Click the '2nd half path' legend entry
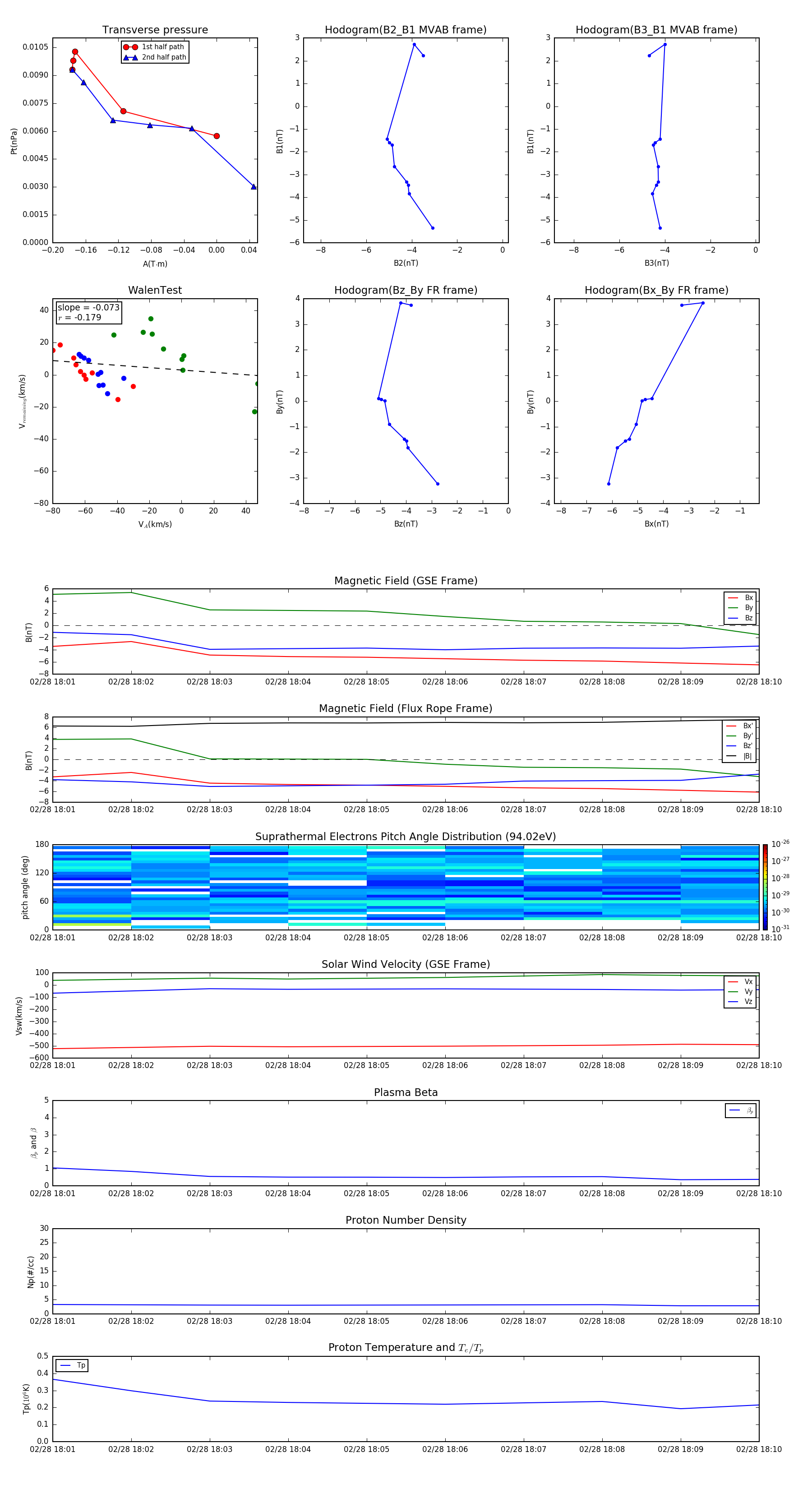The width and height of the screenshot is (812, 1489). 155,57
